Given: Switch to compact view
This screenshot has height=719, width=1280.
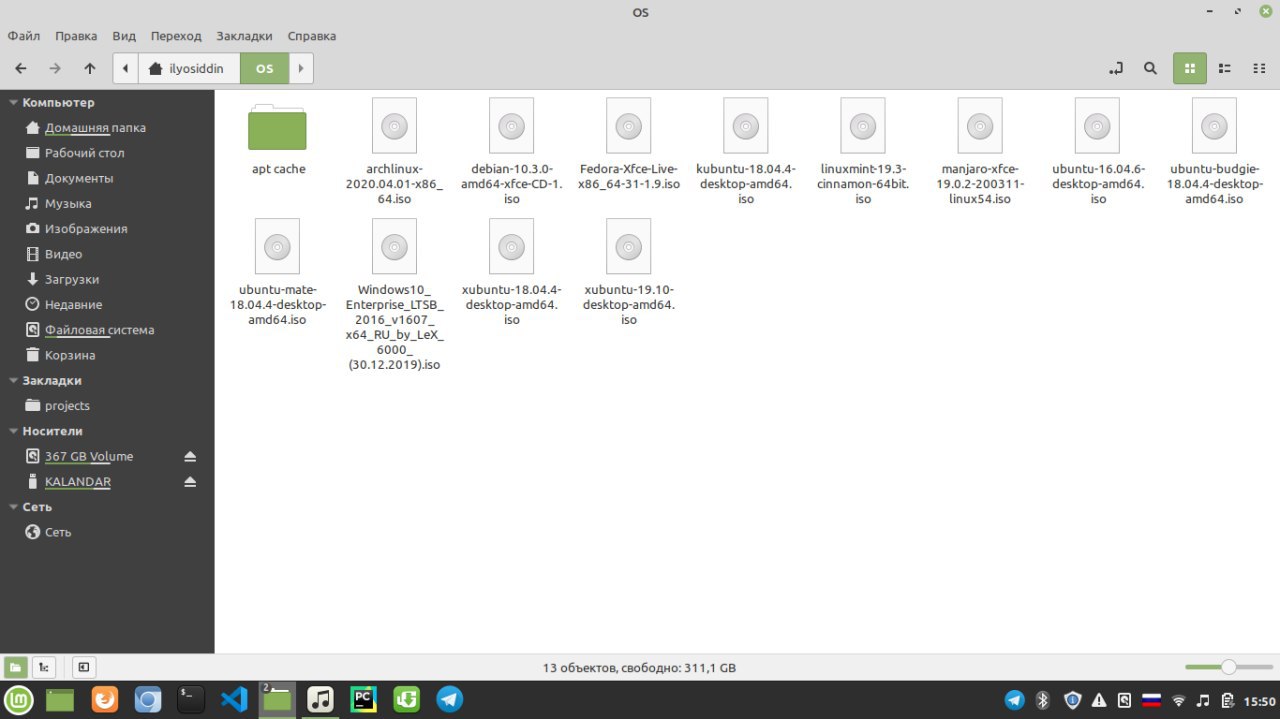Looking at the screenshot, I should (x=1259, y=68).
